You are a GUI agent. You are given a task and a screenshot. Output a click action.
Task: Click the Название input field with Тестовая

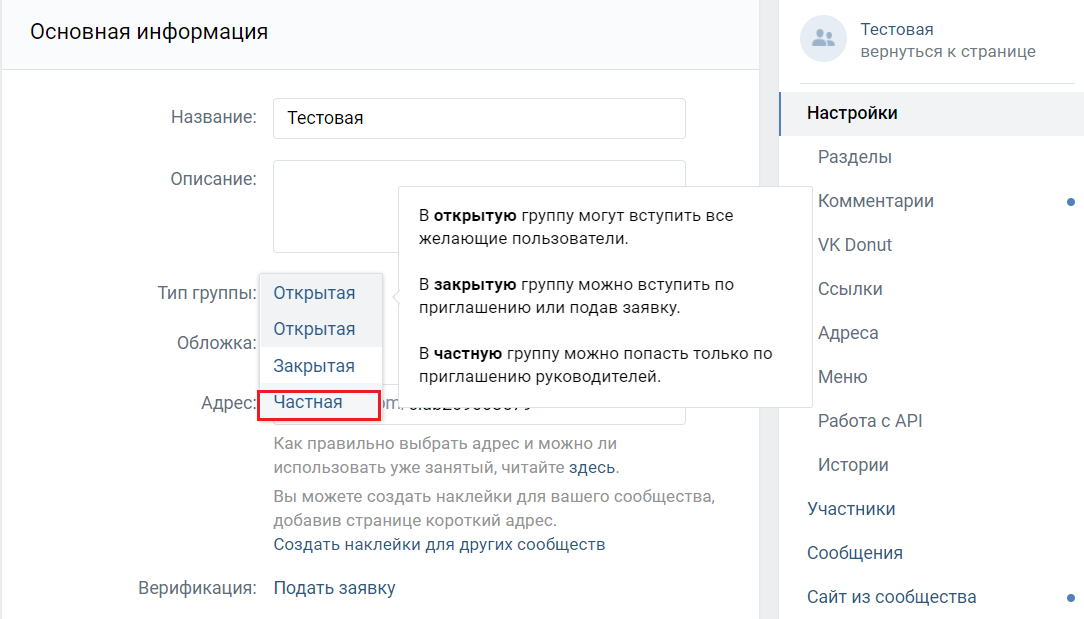click(479, 118)
